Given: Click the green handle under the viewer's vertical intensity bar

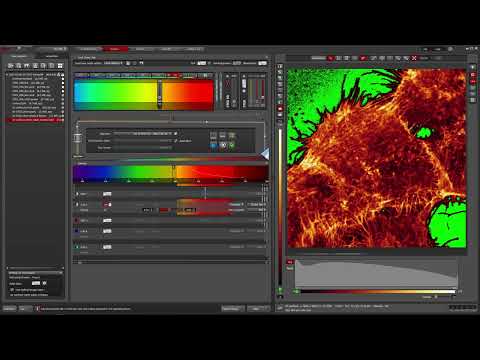Looking at the screenshot, I should coord(280,290).
